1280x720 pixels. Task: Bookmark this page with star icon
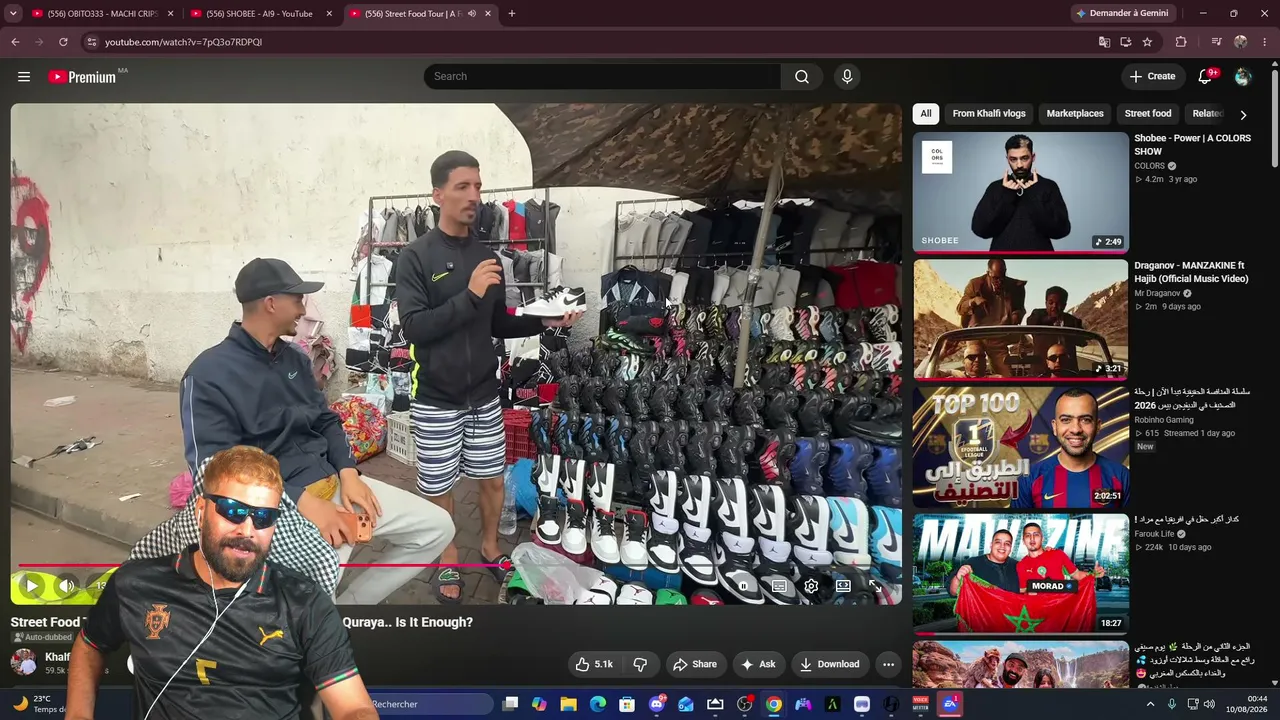tap(1147, 42)
